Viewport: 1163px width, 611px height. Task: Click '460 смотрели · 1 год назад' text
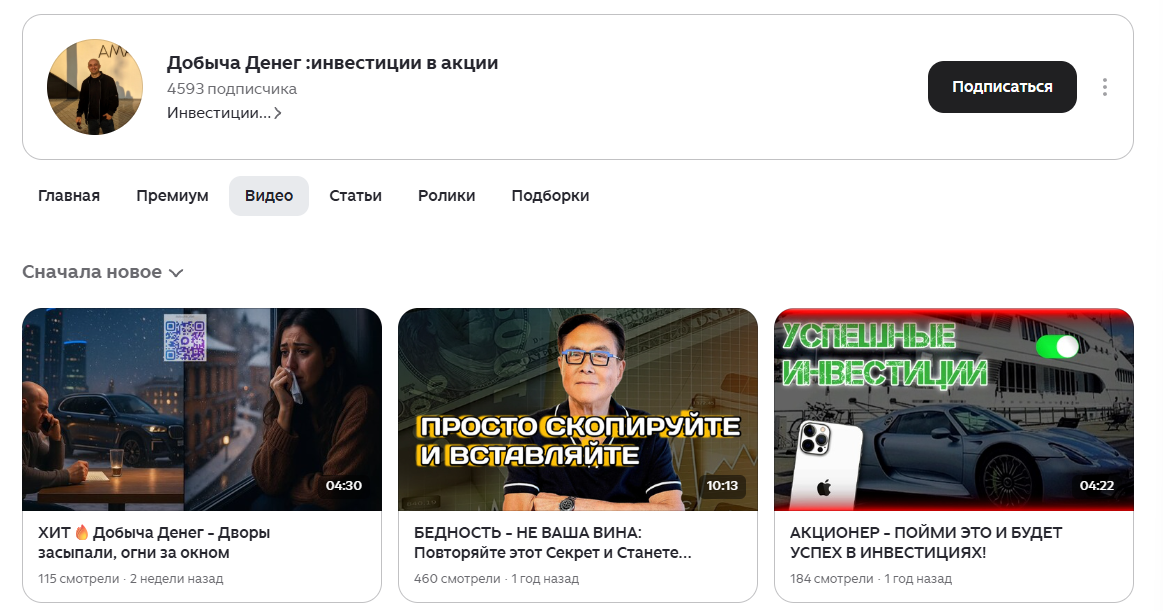[x=496, y=578]
